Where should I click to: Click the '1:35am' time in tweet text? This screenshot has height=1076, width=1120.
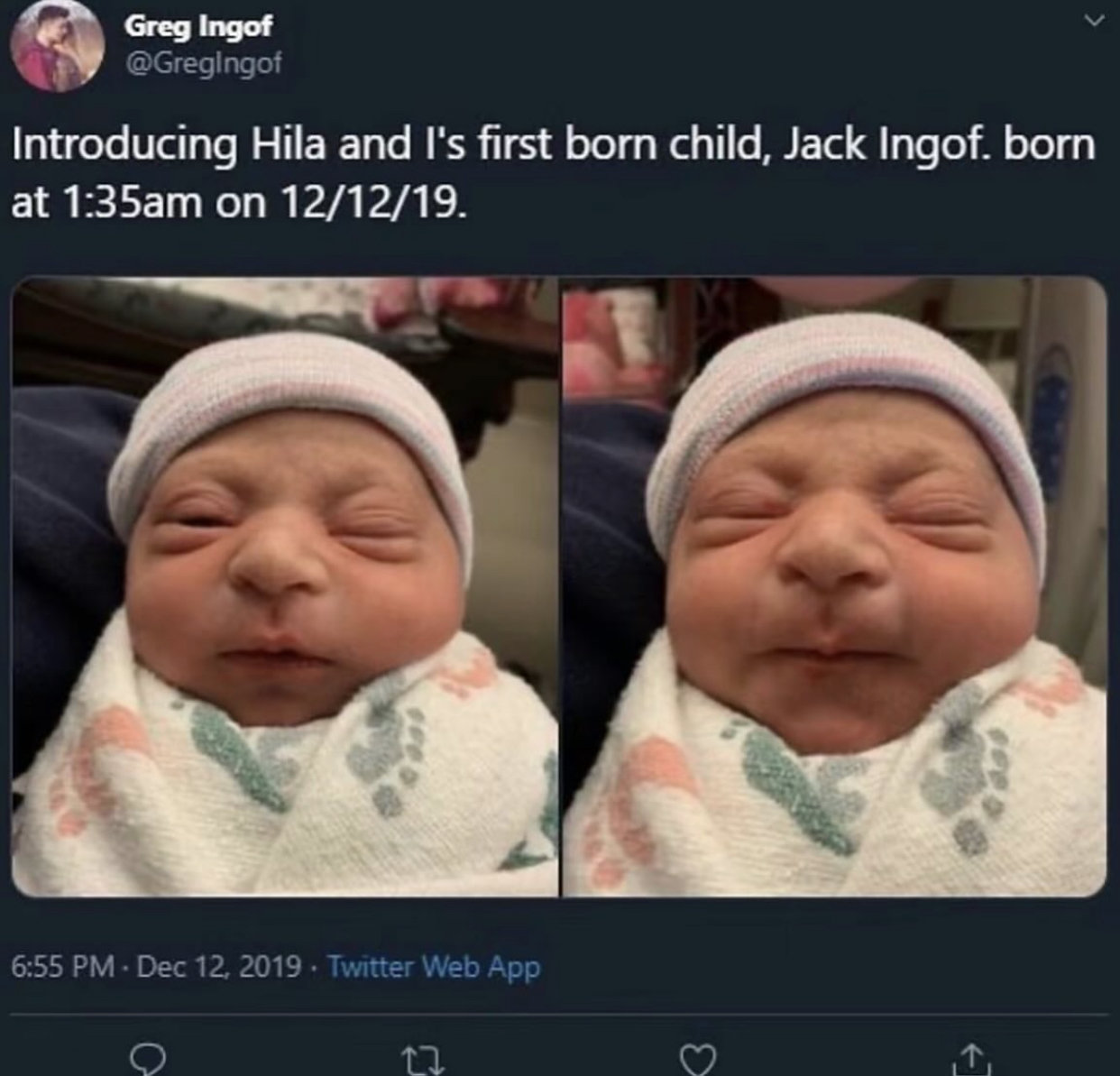(x=131, y=202)
